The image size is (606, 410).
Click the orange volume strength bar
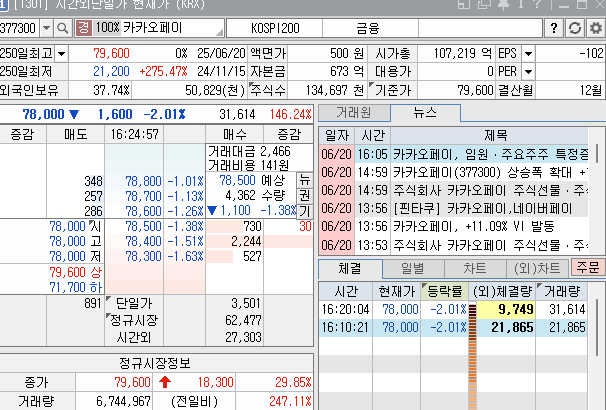472,356
